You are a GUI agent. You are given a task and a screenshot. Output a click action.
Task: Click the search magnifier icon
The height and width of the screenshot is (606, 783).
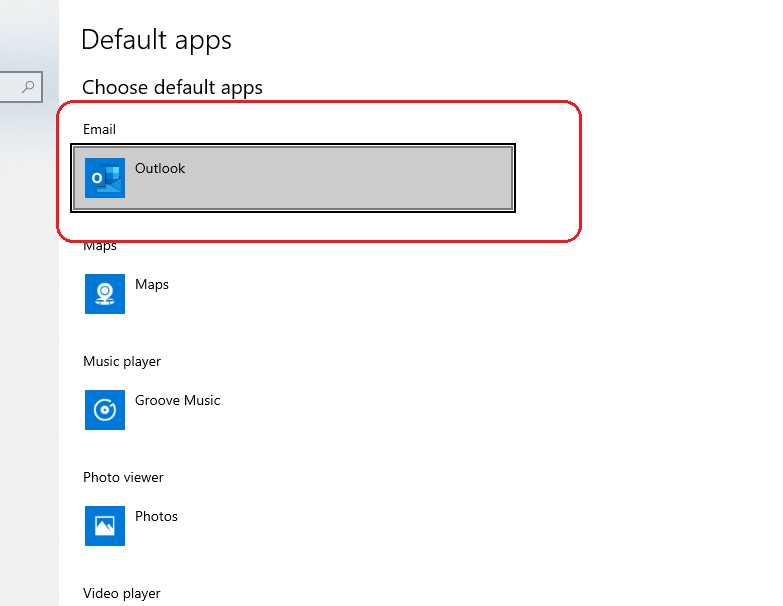tap(29, 87)
